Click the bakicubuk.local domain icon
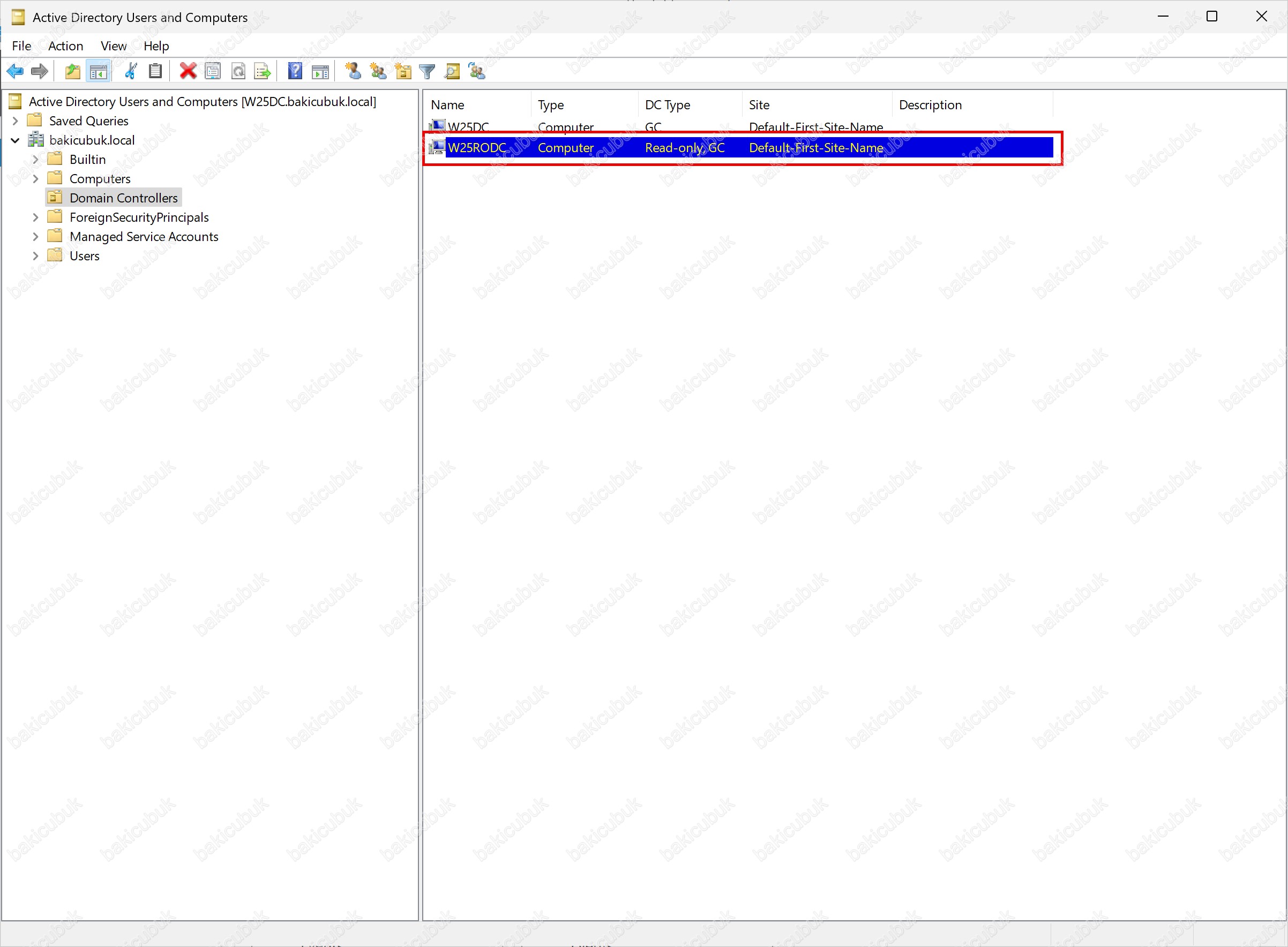The image size is (1288, 947). click(36, 140)
